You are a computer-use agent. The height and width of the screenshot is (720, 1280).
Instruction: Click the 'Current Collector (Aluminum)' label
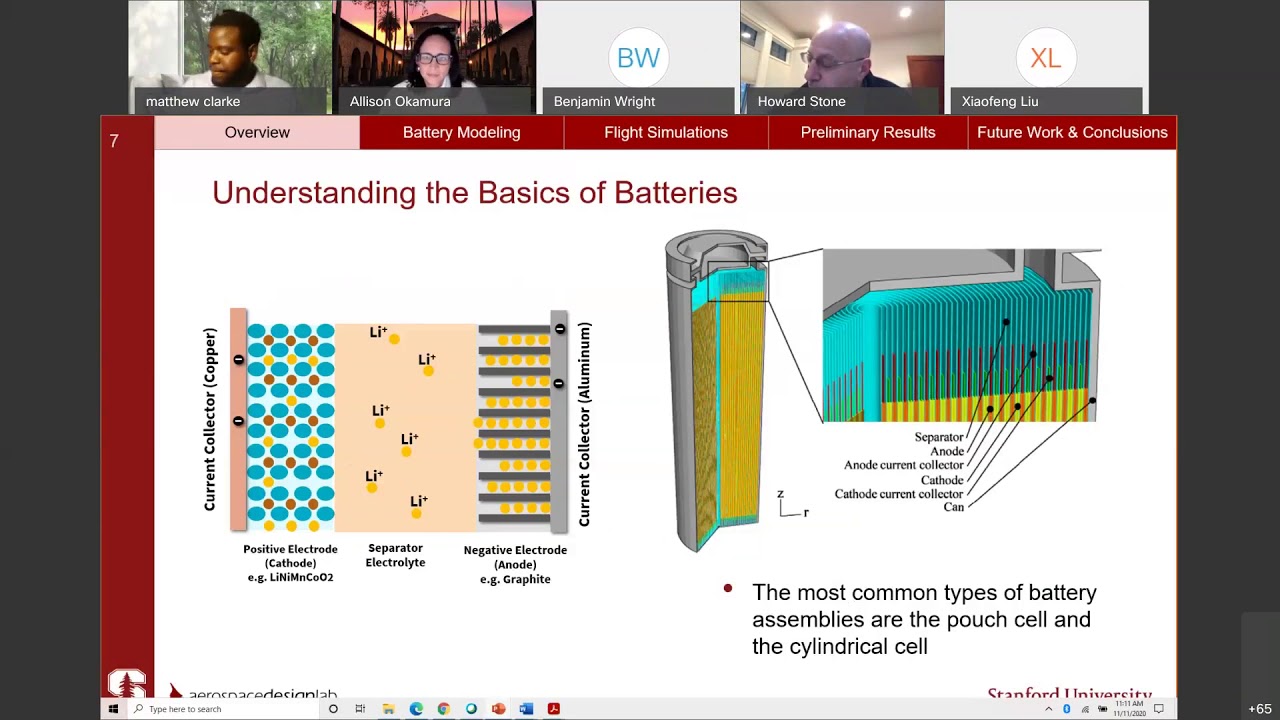tap(584, 424)
